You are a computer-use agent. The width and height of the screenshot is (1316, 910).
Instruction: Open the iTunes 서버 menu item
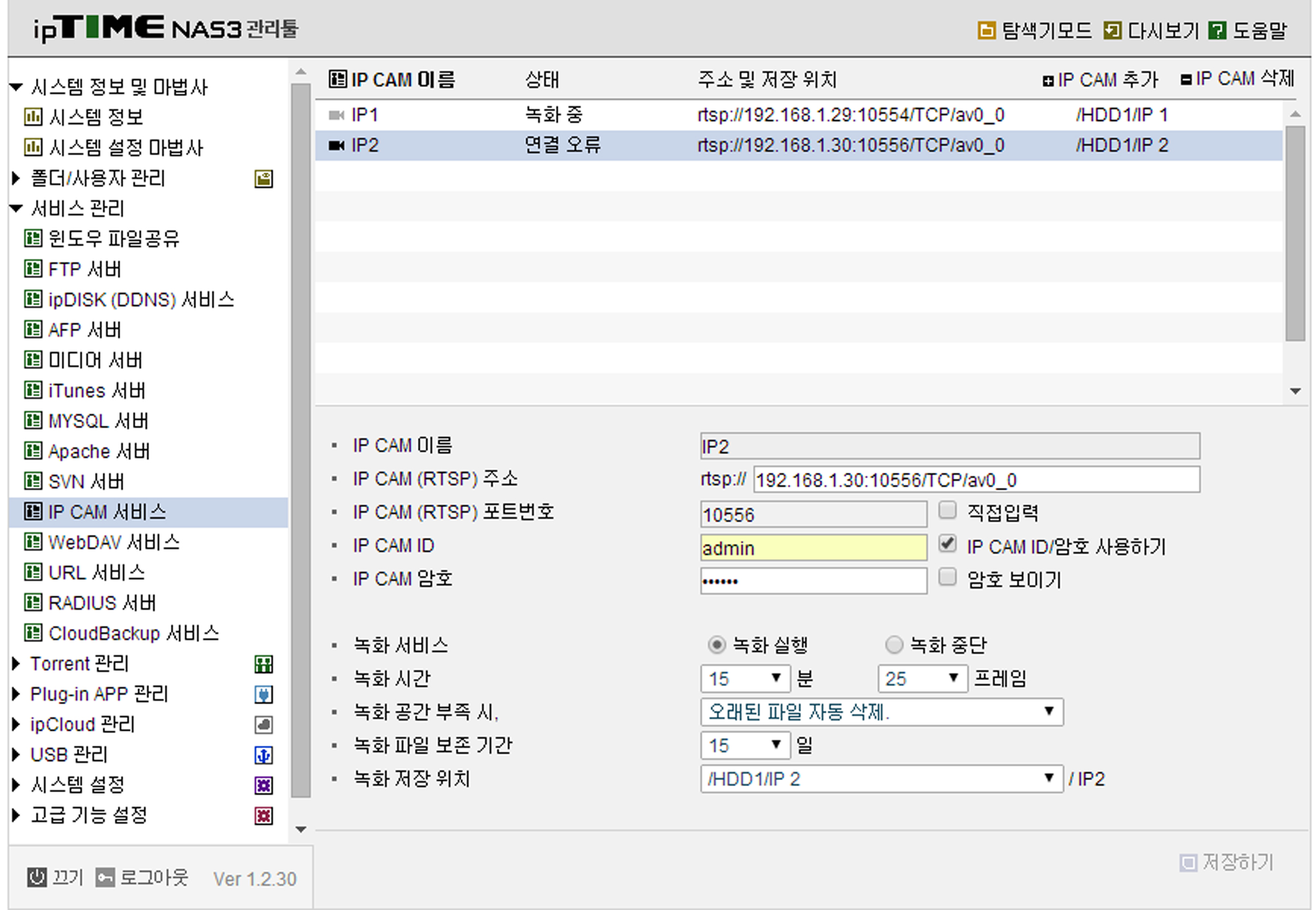click(97, 390)
